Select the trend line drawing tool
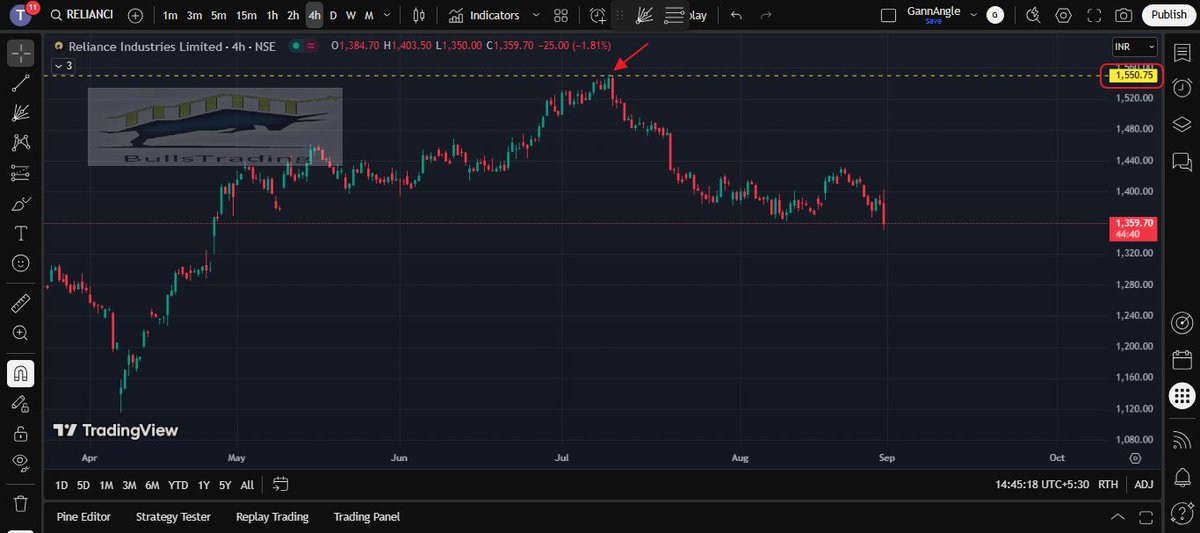 tap(20, 84)
